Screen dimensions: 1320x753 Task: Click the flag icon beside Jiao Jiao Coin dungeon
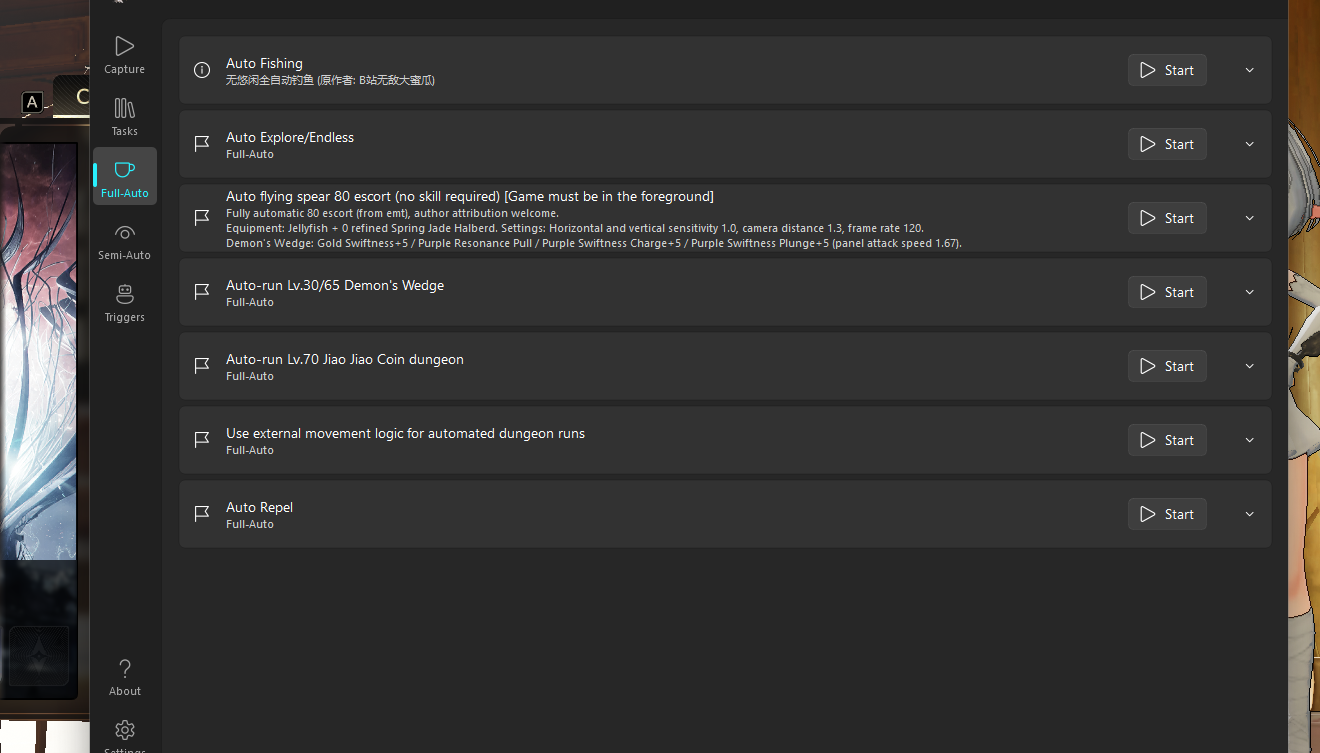pos(202,366)
